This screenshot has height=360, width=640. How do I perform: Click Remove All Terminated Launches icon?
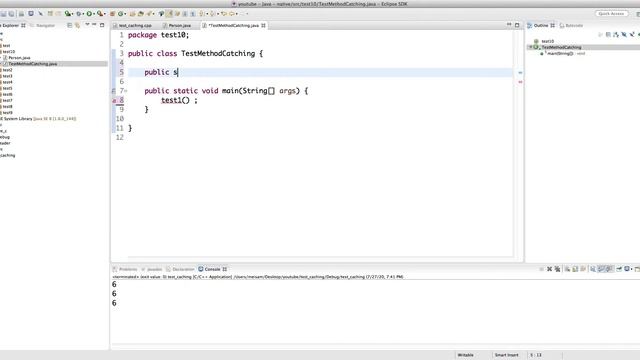pyautogui.click(x=558, y=269)
